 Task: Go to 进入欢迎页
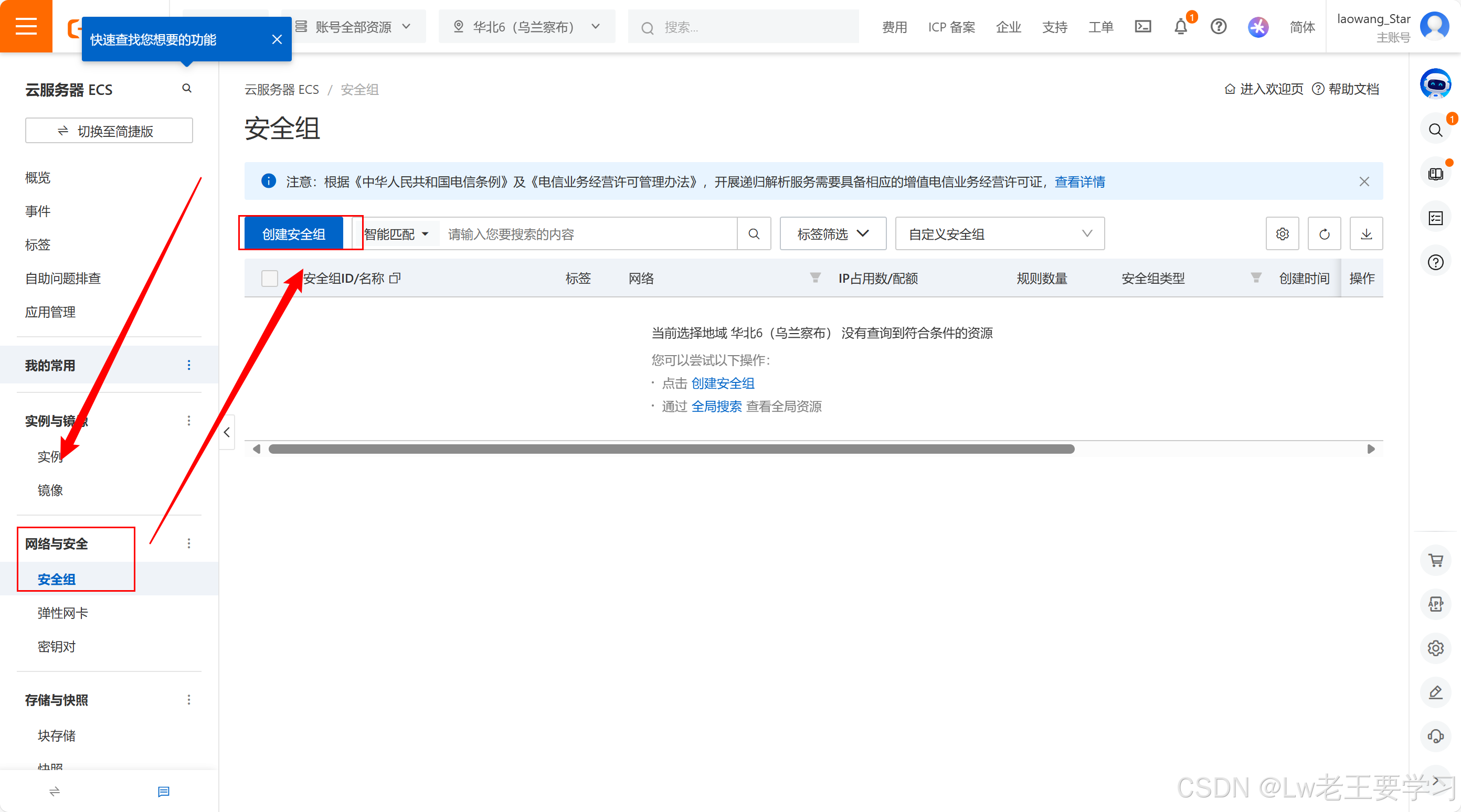[1264, 89]
